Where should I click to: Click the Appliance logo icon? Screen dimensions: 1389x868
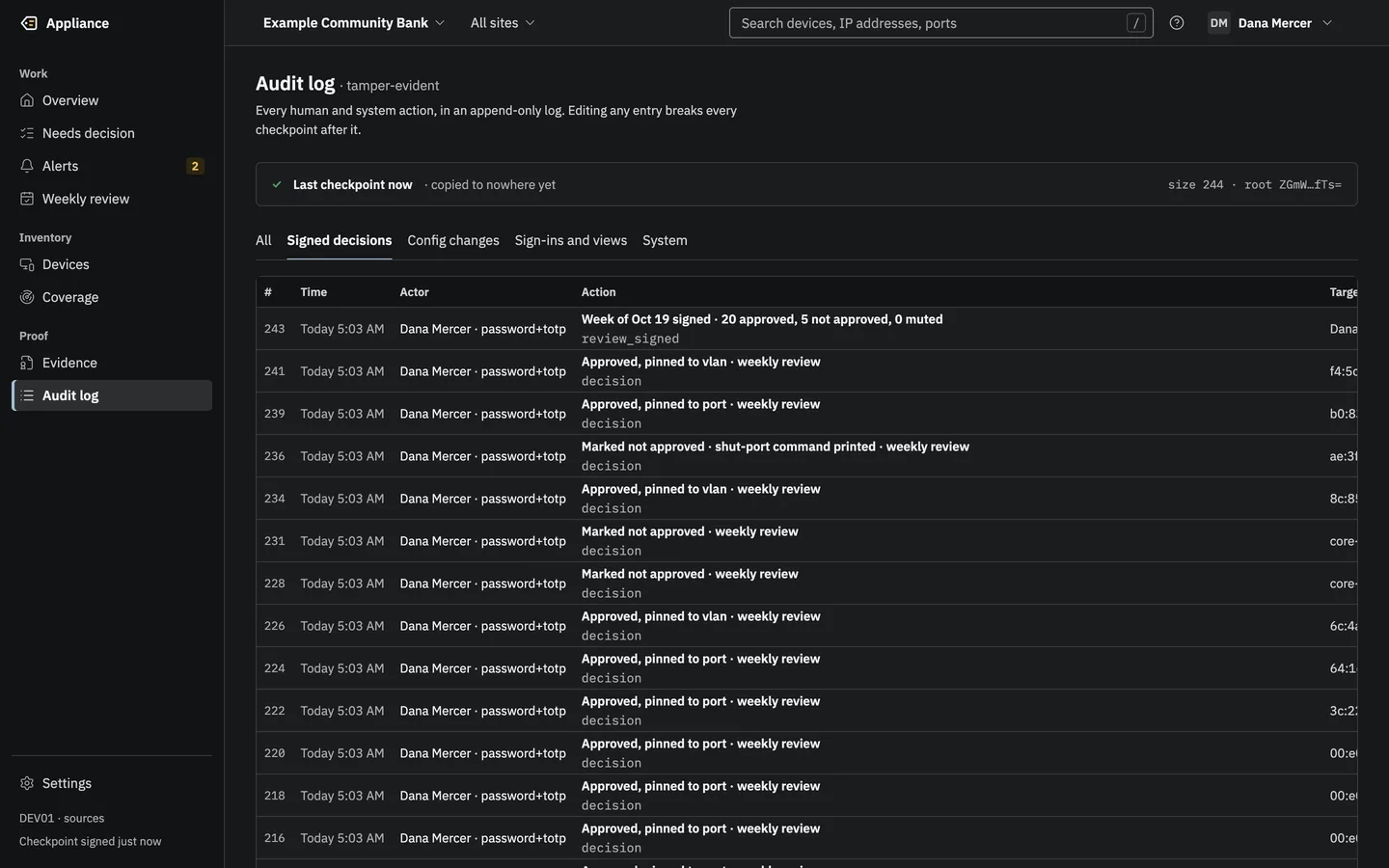click(x=29, y=23)
